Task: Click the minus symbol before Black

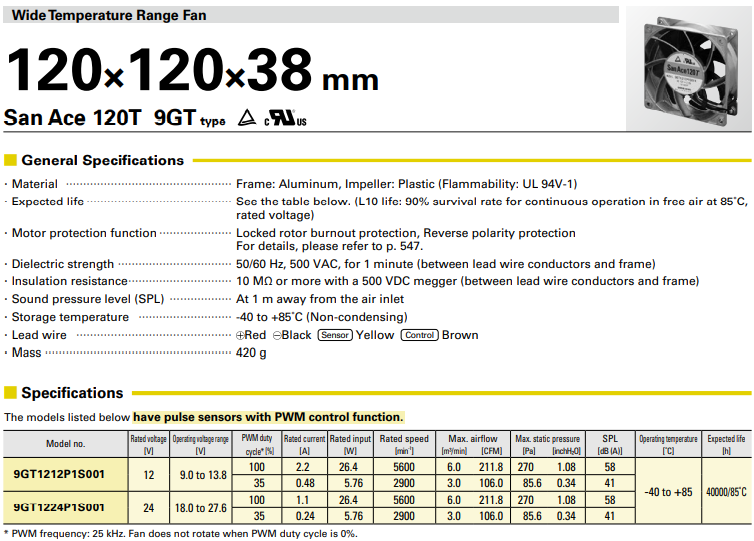Action: coord(275,335)
